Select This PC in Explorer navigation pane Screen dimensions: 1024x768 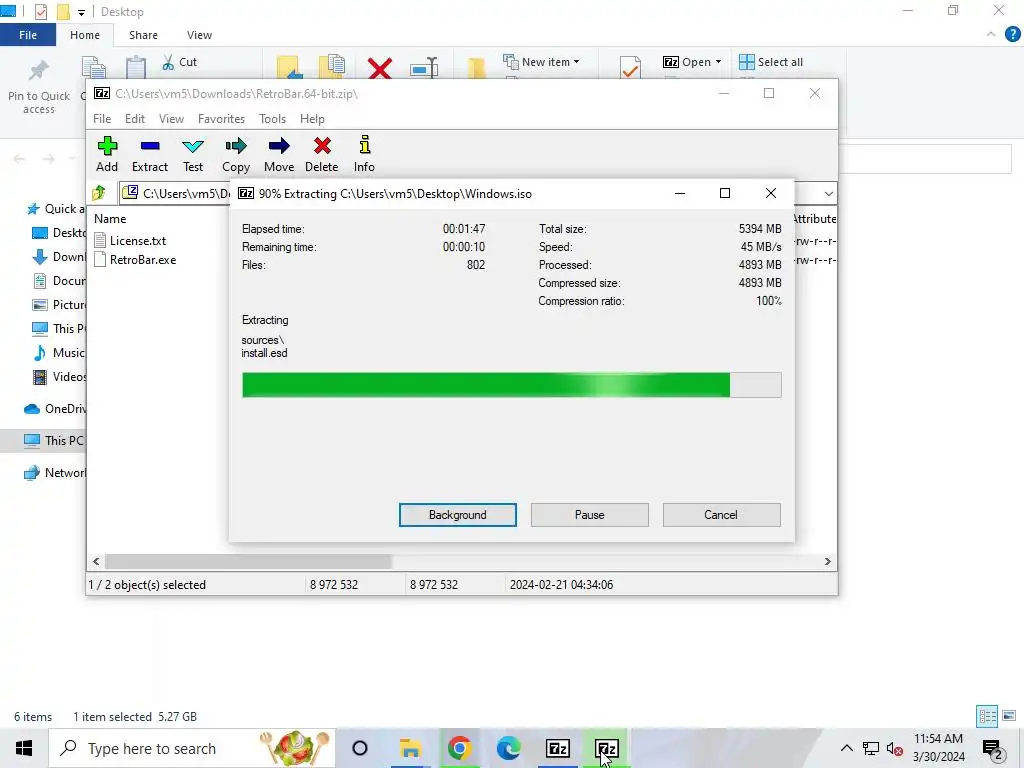[44, 440]
